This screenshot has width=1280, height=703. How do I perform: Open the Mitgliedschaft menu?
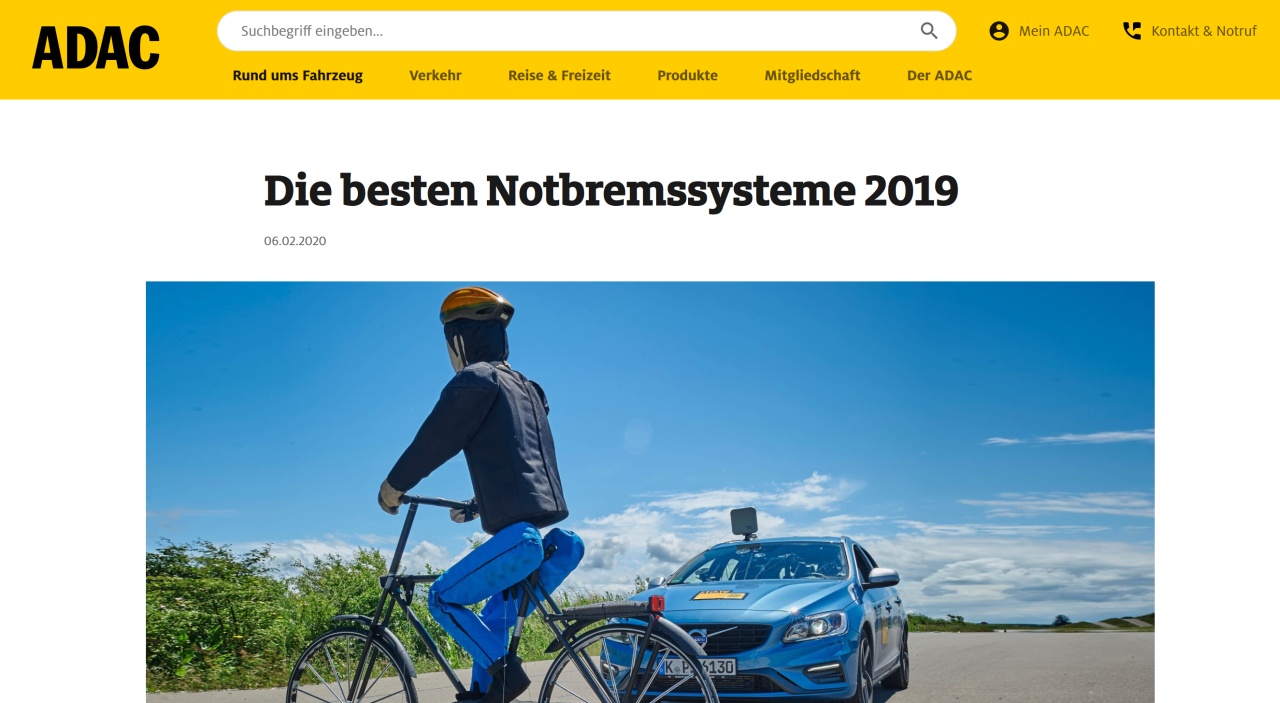pyautogui.click(x=812, y=75)
